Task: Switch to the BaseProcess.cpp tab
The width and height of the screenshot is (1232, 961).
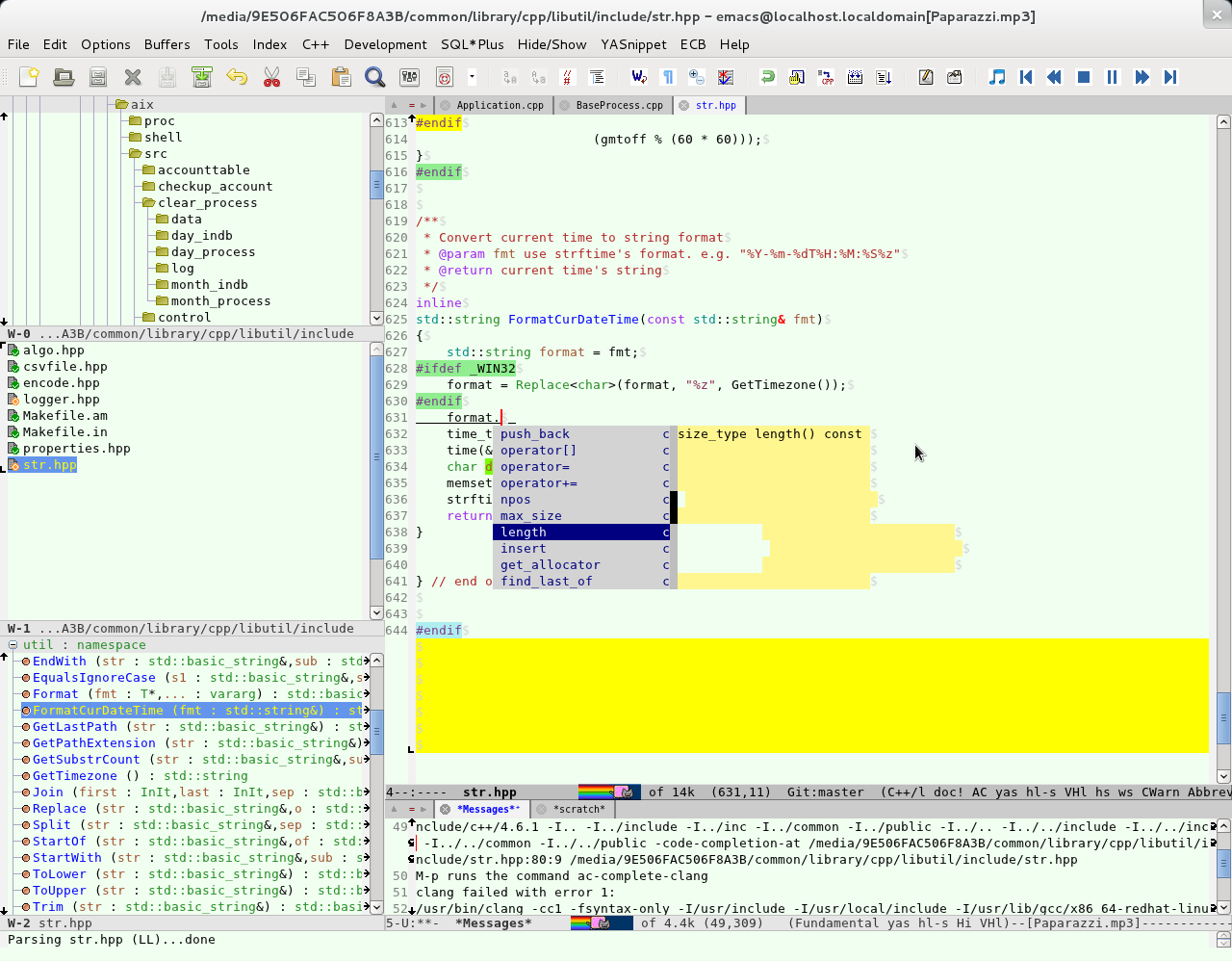Action: coord(619,105)
